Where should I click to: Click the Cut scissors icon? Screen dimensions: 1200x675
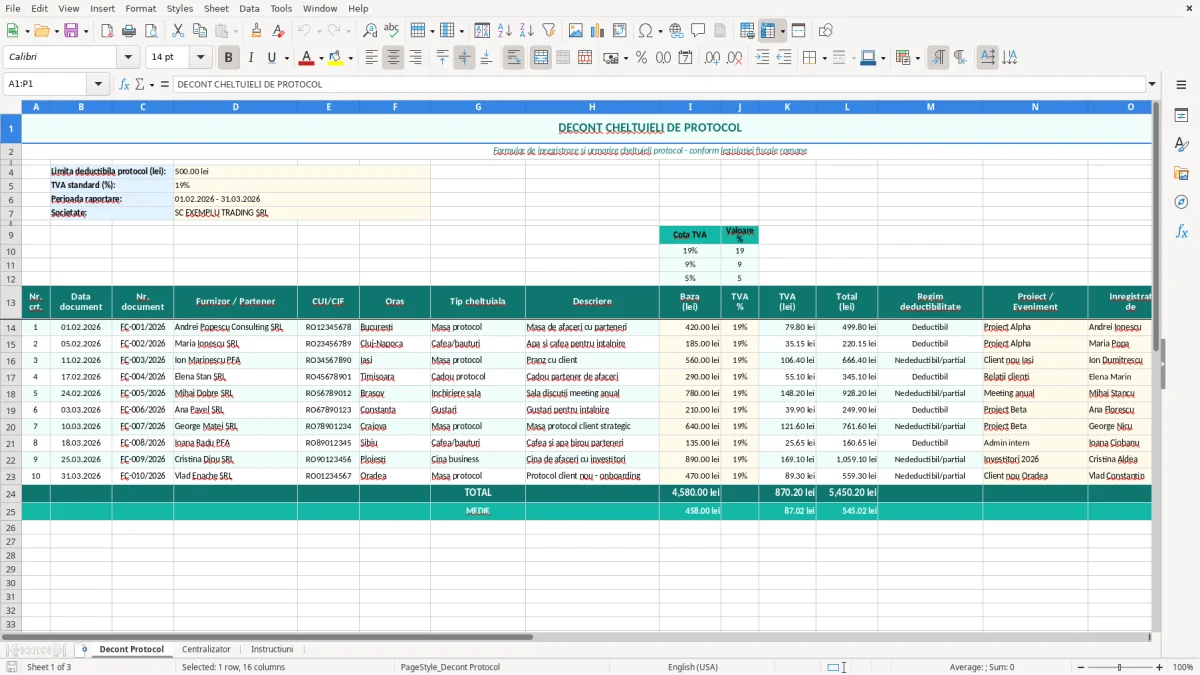[x=178, y=31]
